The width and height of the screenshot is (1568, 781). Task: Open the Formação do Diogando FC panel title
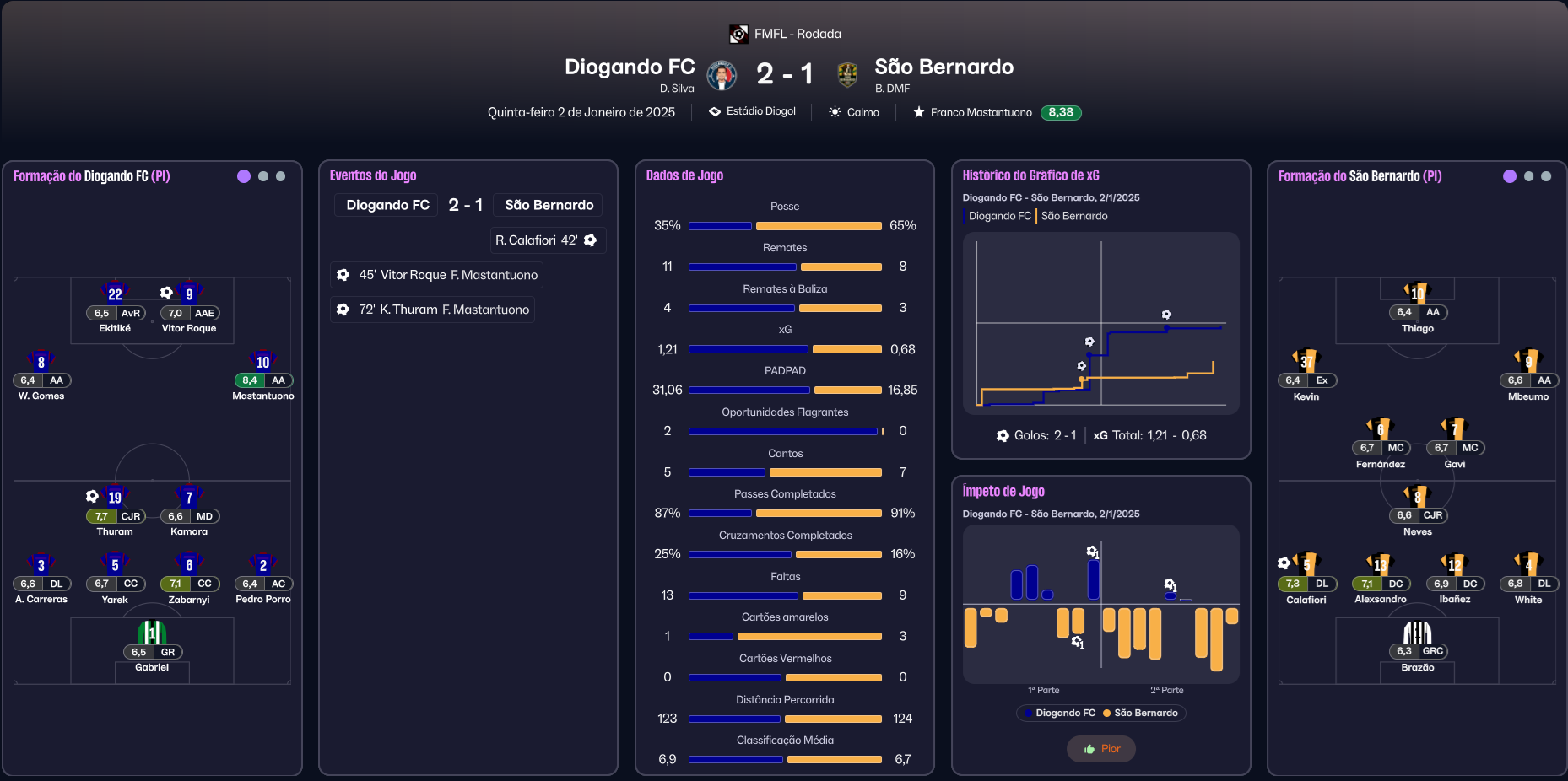pyautogui.click(x=91, y=176)
